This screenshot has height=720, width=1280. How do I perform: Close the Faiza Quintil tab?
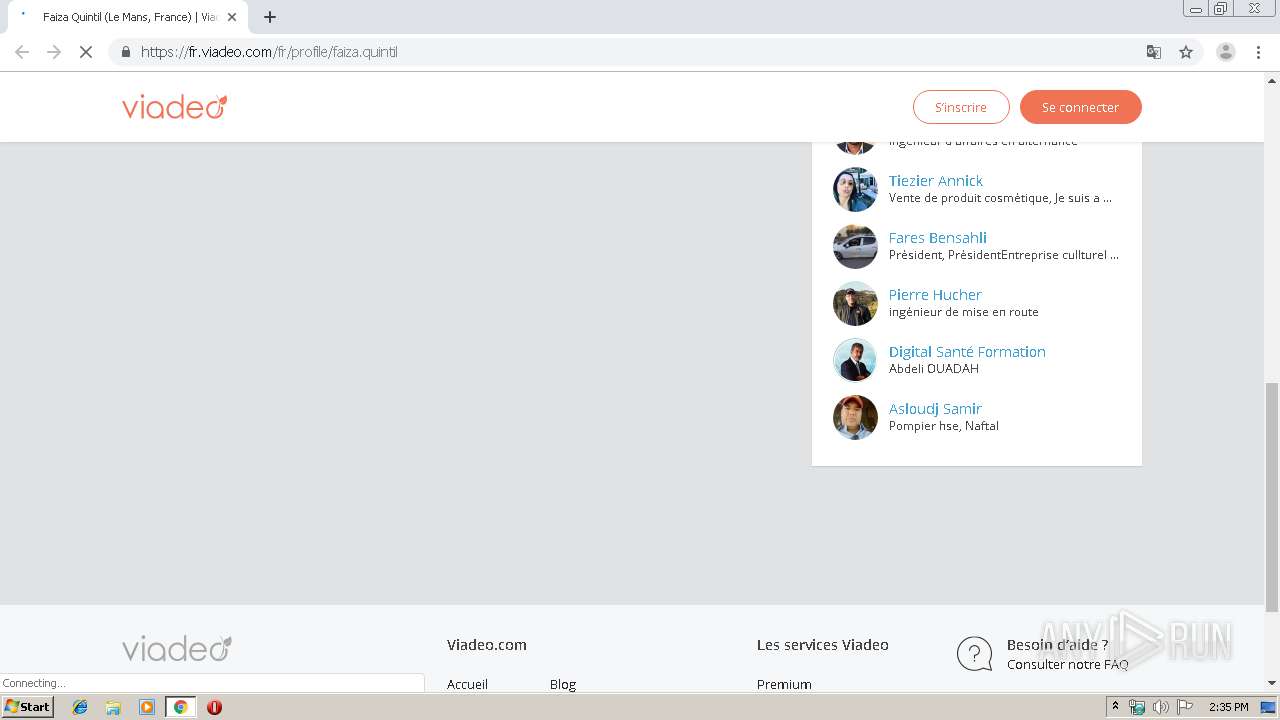point(232,17)
